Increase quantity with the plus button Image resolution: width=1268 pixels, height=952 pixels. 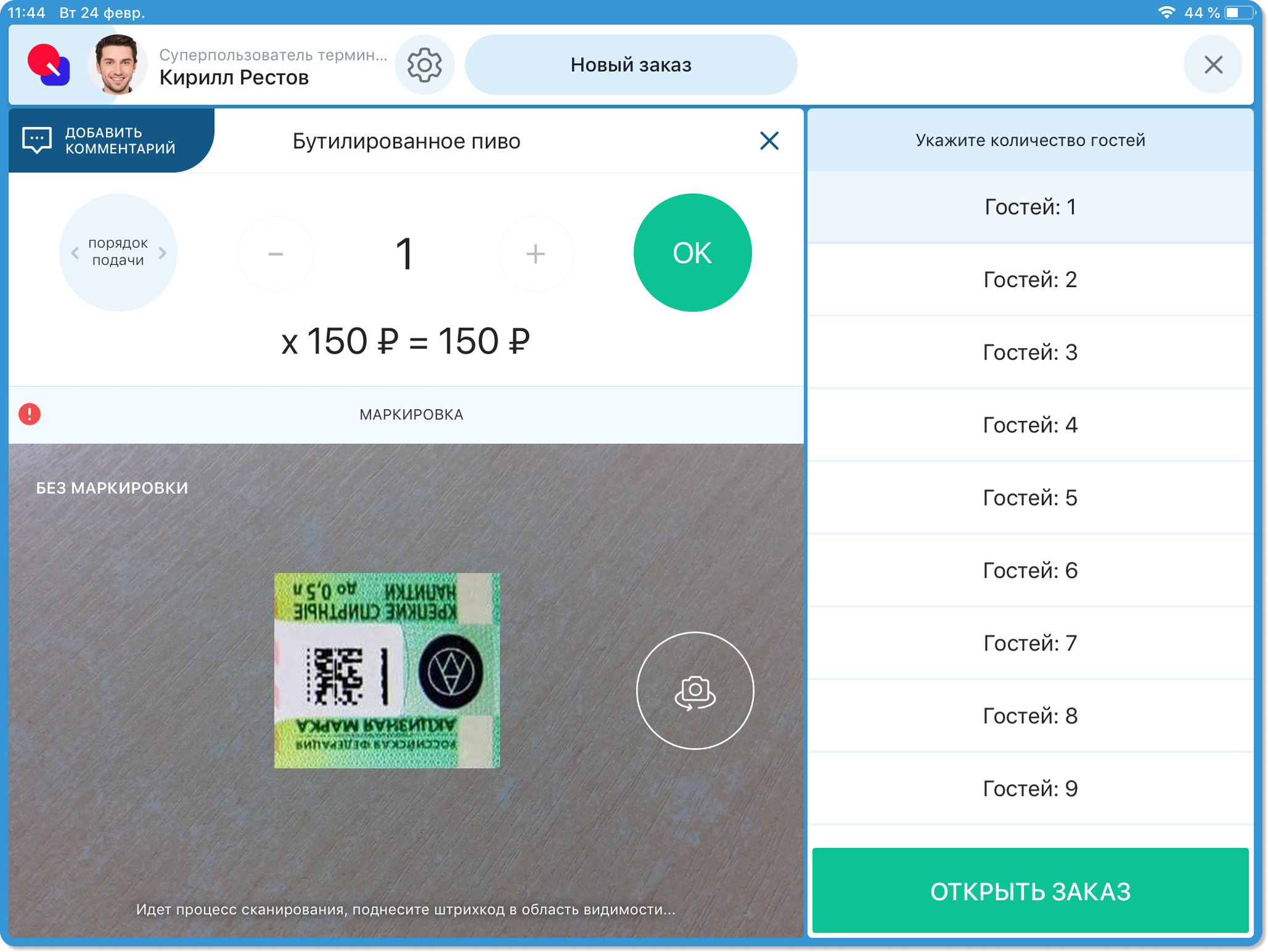(535, 253)
